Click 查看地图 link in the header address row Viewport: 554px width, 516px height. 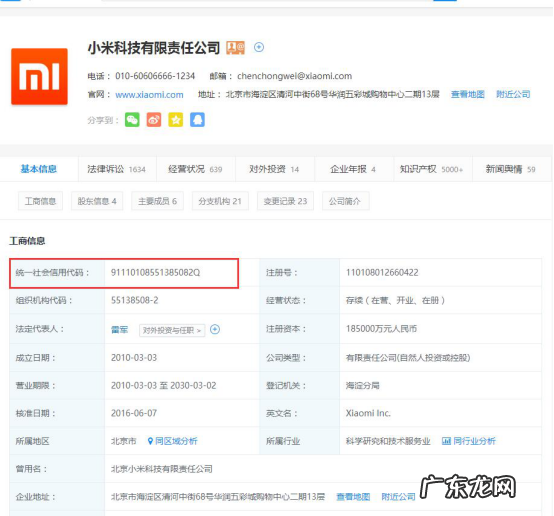[x=468, y=94]
